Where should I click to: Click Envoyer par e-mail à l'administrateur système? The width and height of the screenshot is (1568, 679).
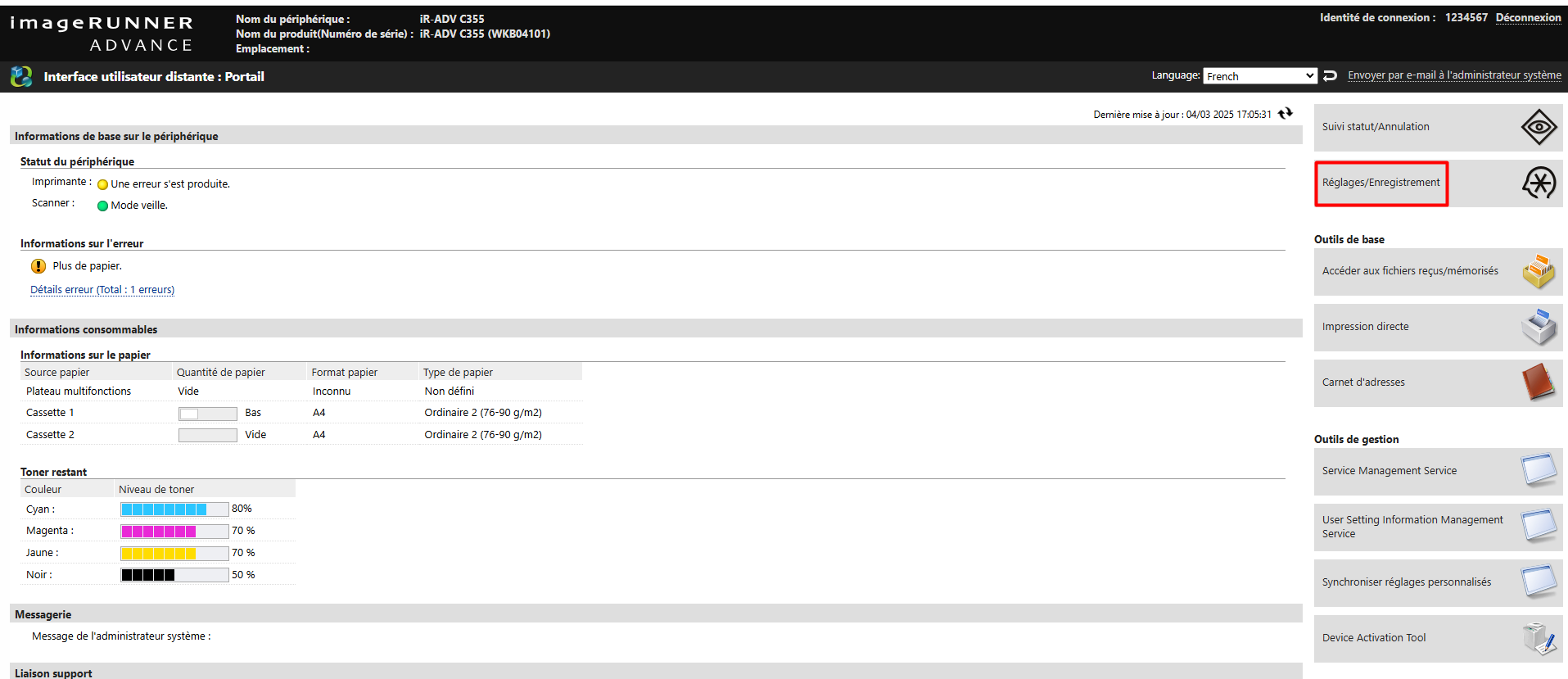point(1454,75)
